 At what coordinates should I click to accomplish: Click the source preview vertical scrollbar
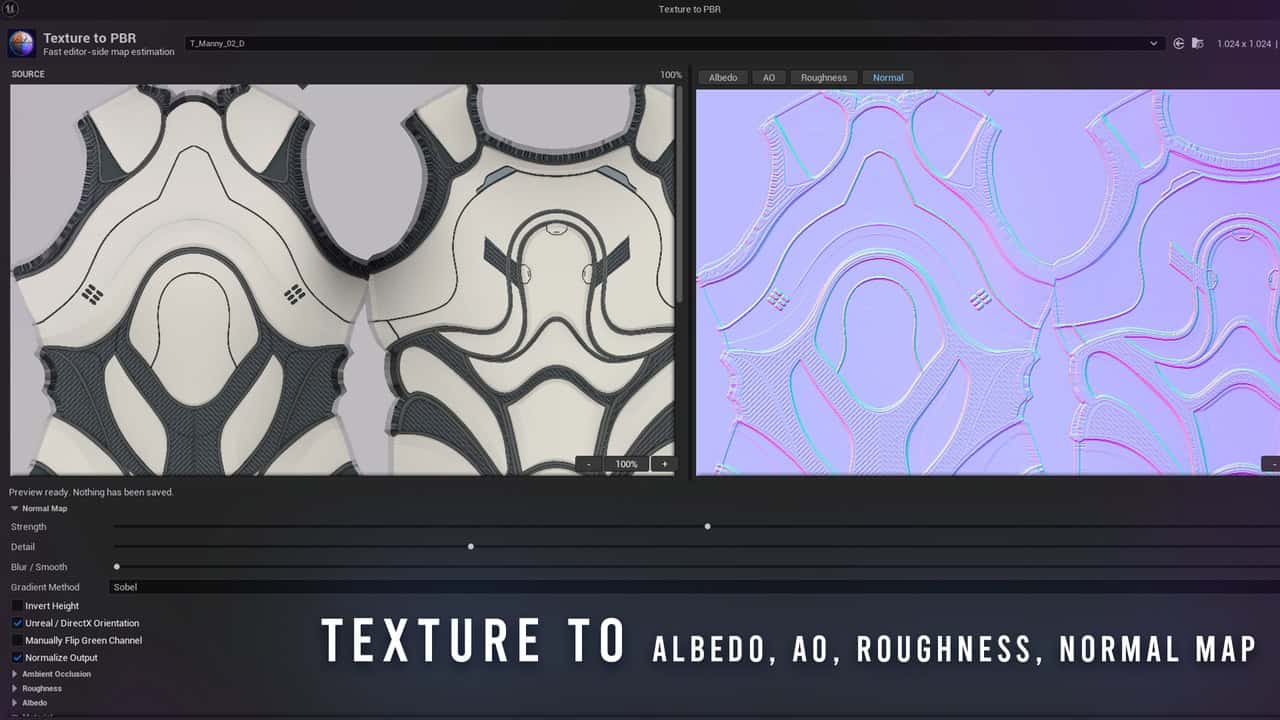click(681, 195)
